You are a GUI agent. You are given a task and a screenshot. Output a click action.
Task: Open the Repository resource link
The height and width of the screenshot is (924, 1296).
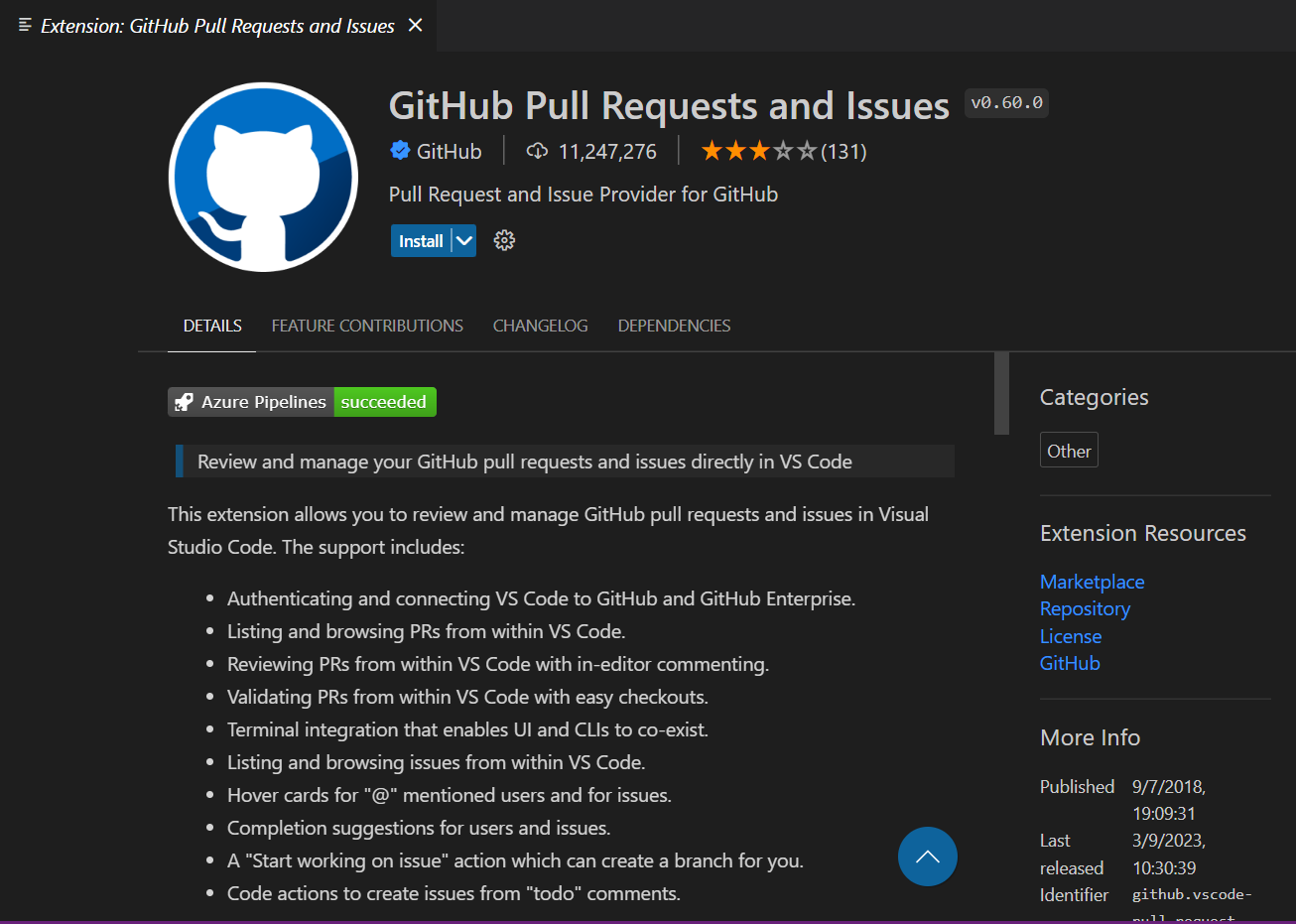1085,608
